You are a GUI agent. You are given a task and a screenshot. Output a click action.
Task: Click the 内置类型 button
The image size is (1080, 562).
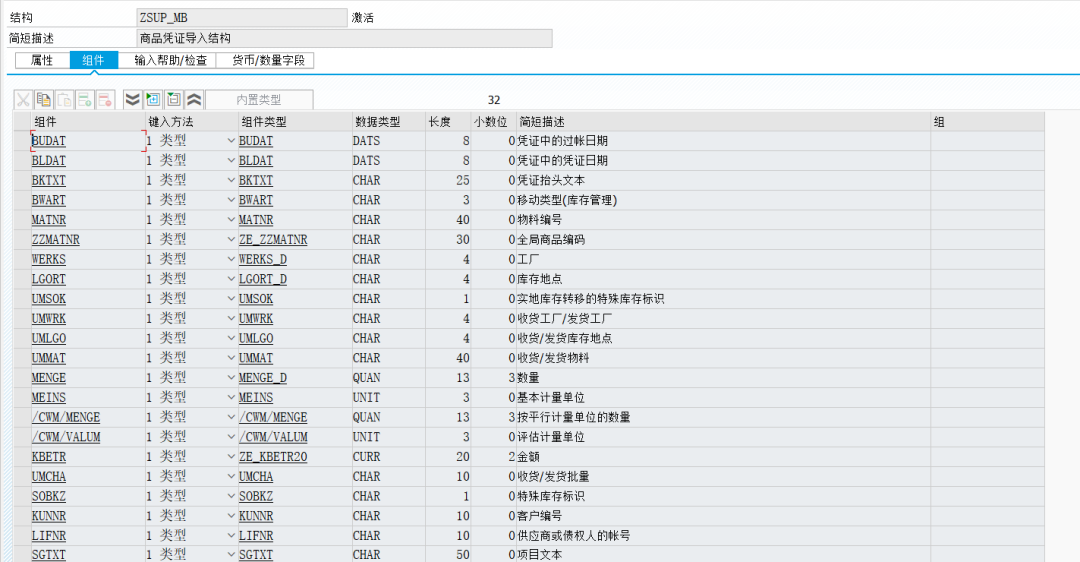(259, 100)
